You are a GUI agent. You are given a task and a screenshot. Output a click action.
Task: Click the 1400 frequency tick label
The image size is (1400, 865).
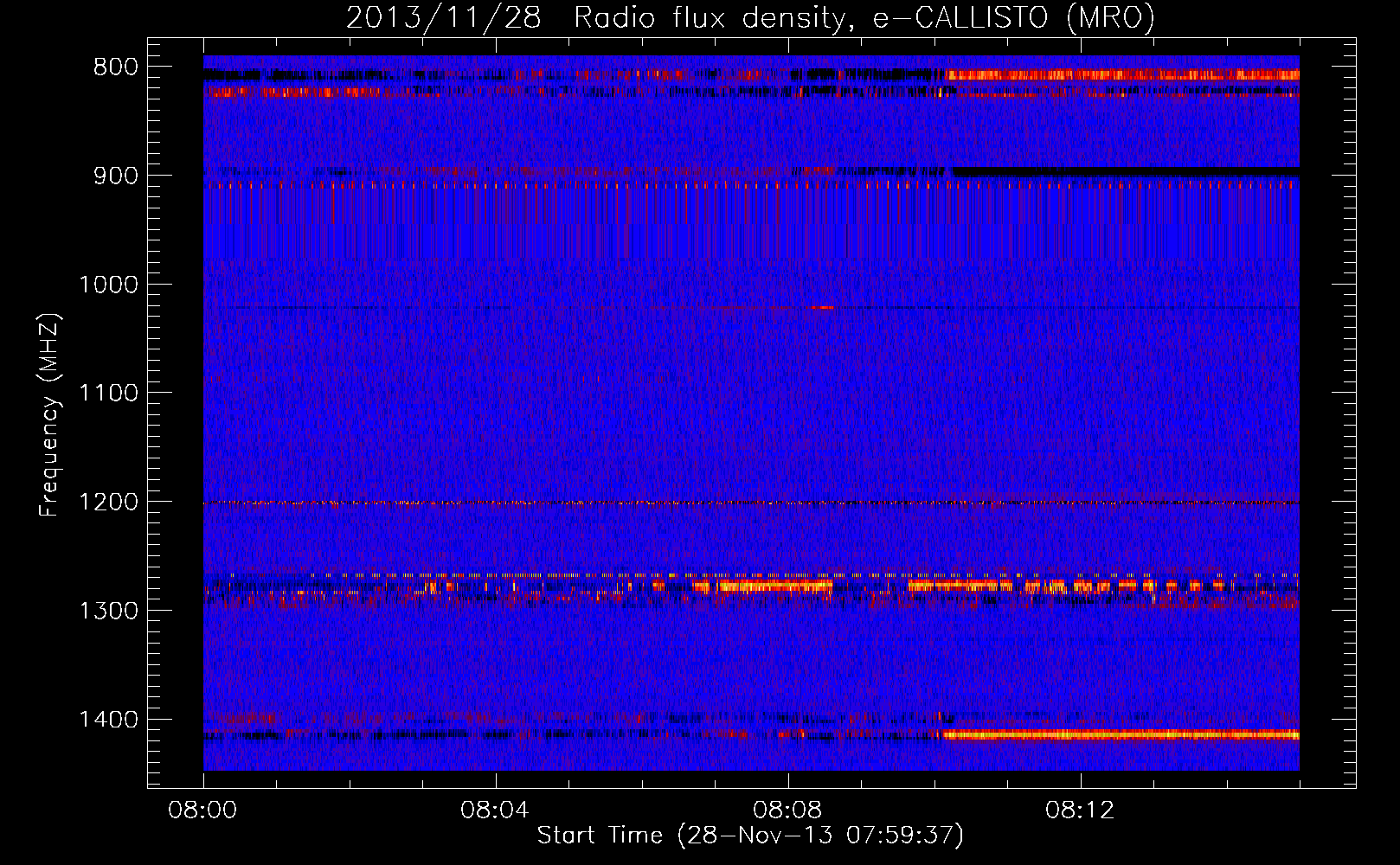pos(108,720)
